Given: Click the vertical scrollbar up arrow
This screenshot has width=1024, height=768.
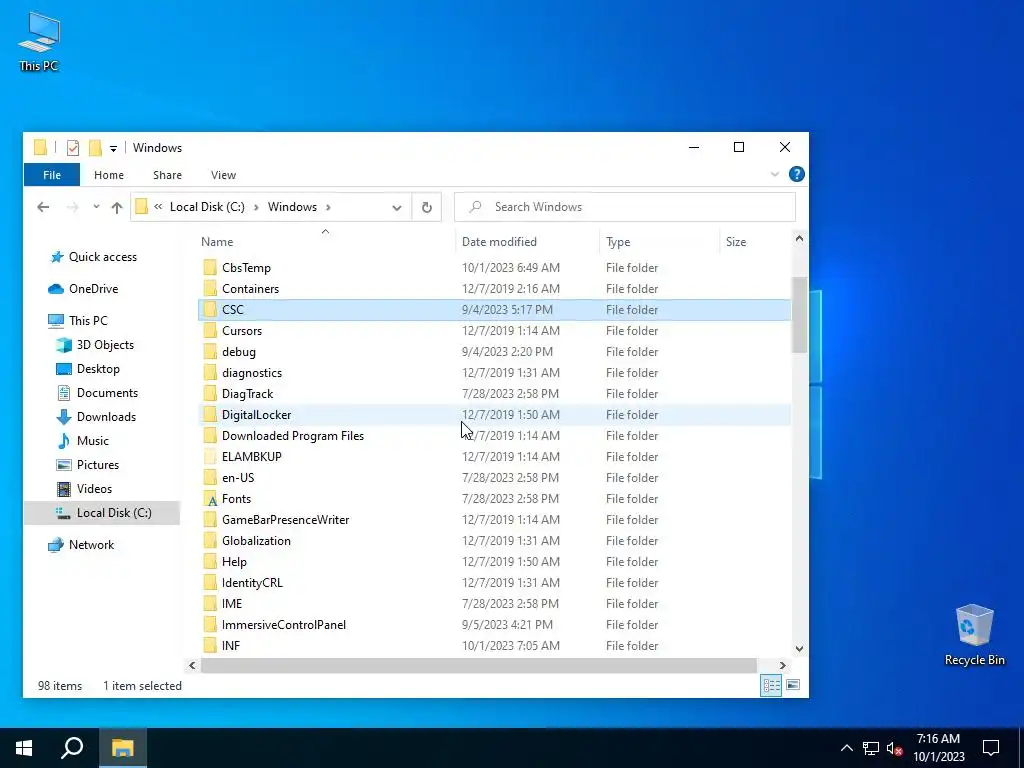Looking at the screenshot, I should click(x=799, y=238).
